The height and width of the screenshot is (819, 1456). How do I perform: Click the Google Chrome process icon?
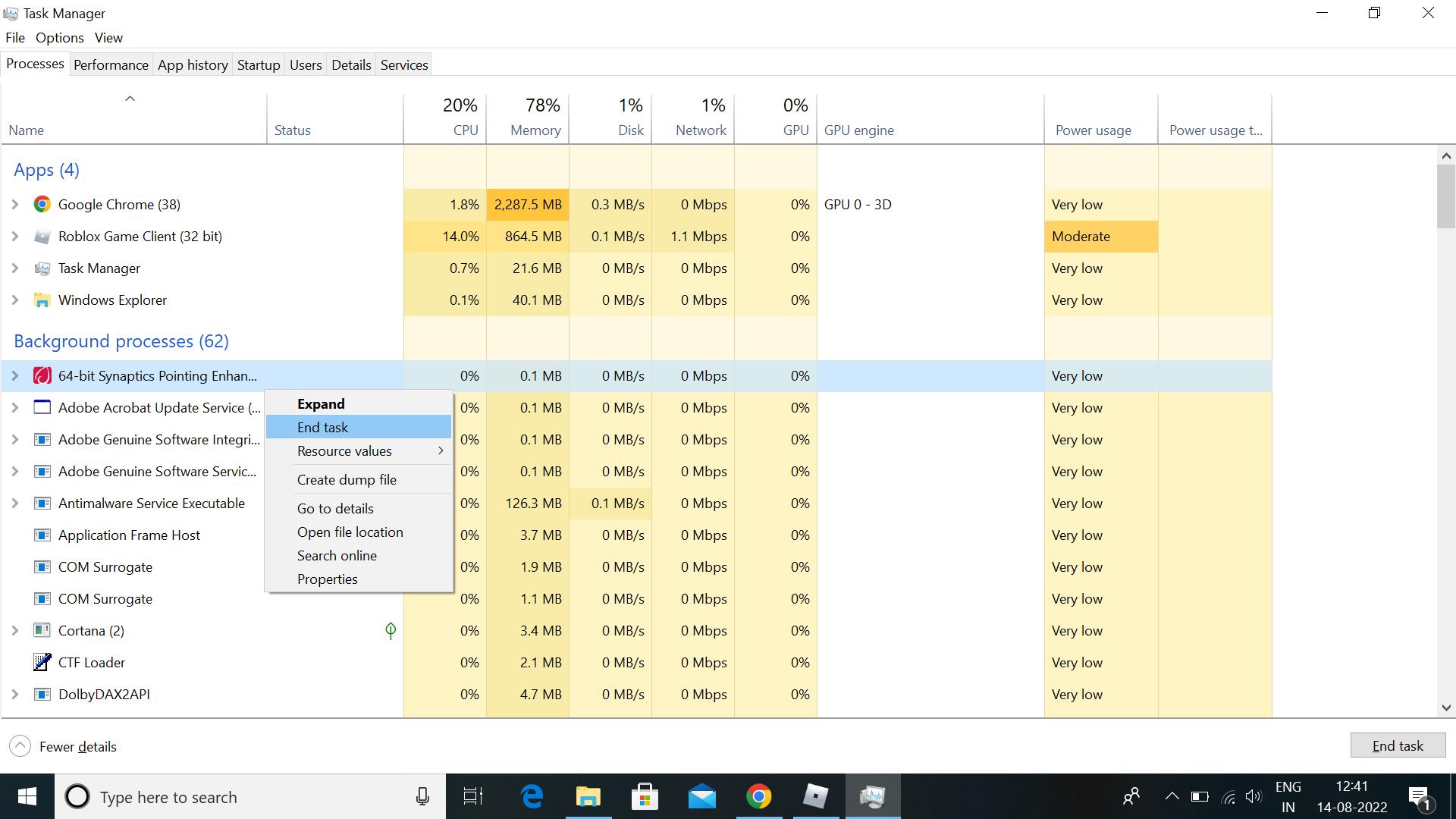pos(42,205)
